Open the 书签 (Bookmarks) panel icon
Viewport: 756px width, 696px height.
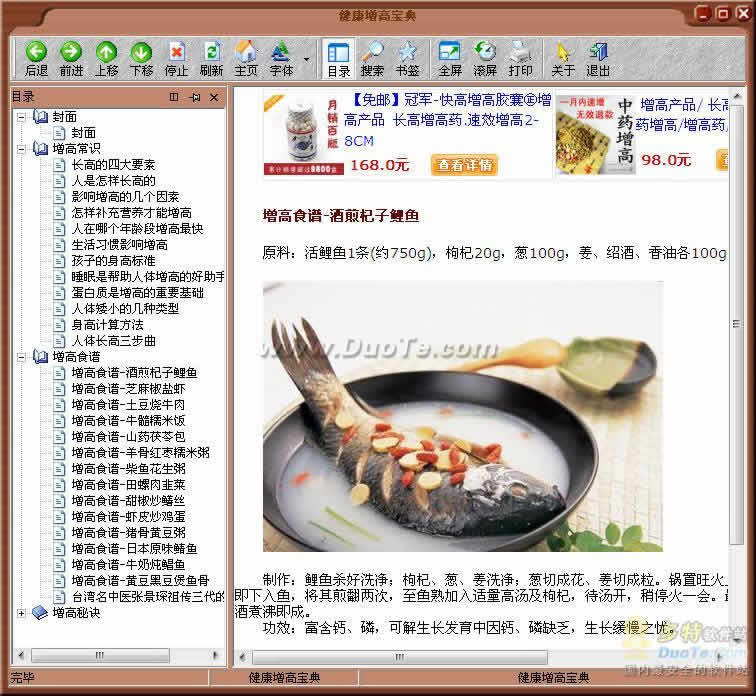click(x=407, y=58)
